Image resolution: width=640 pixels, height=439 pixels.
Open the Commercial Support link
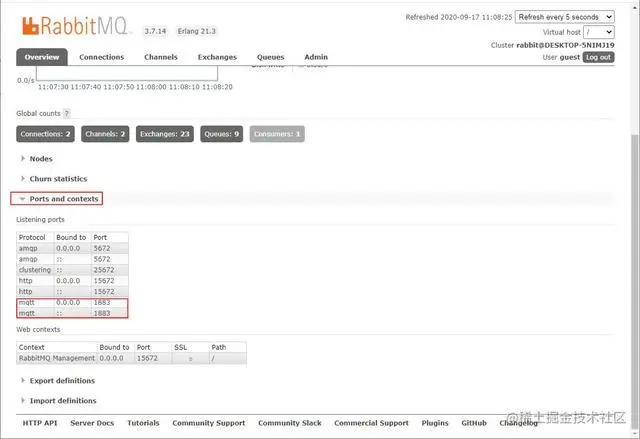pyautogui.click(x=371, y=423)
